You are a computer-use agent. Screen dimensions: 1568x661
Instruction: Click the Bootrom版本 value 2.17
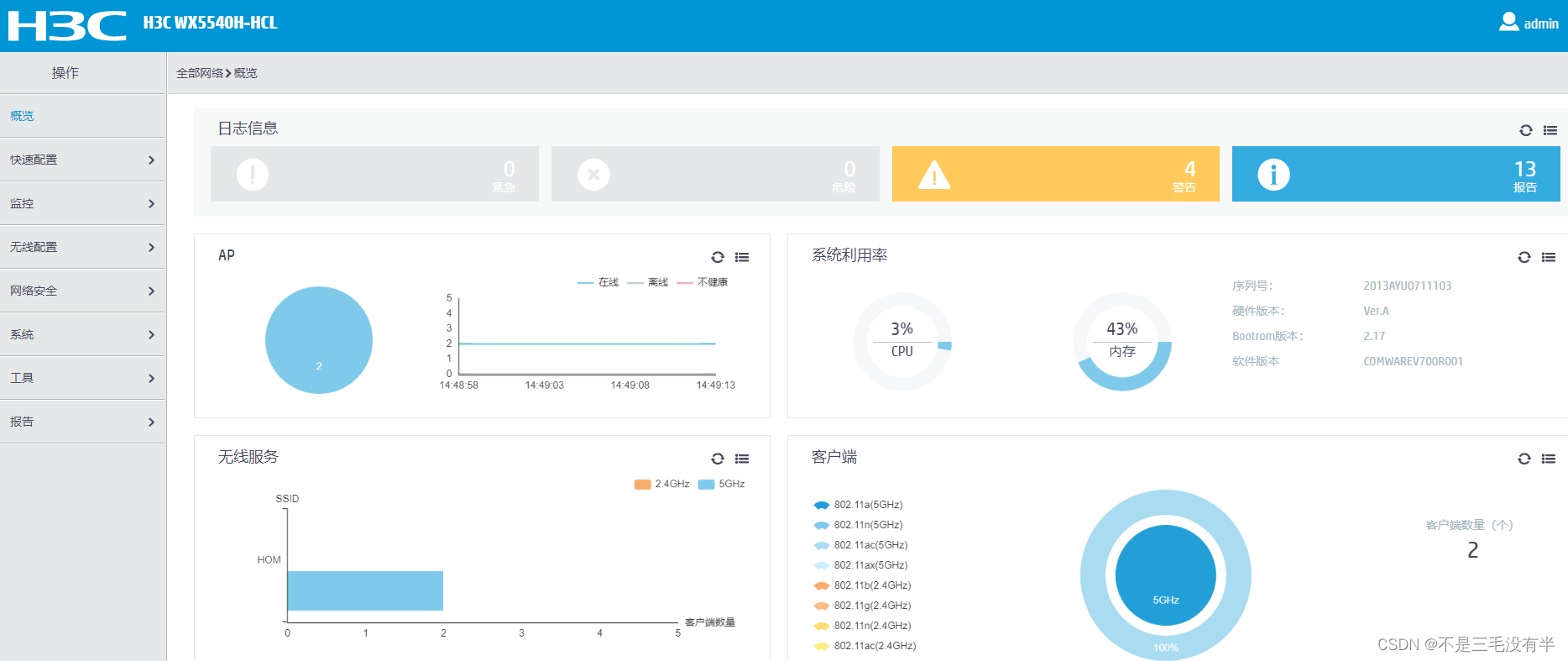pyautogui.click(x=1374, y=336)
